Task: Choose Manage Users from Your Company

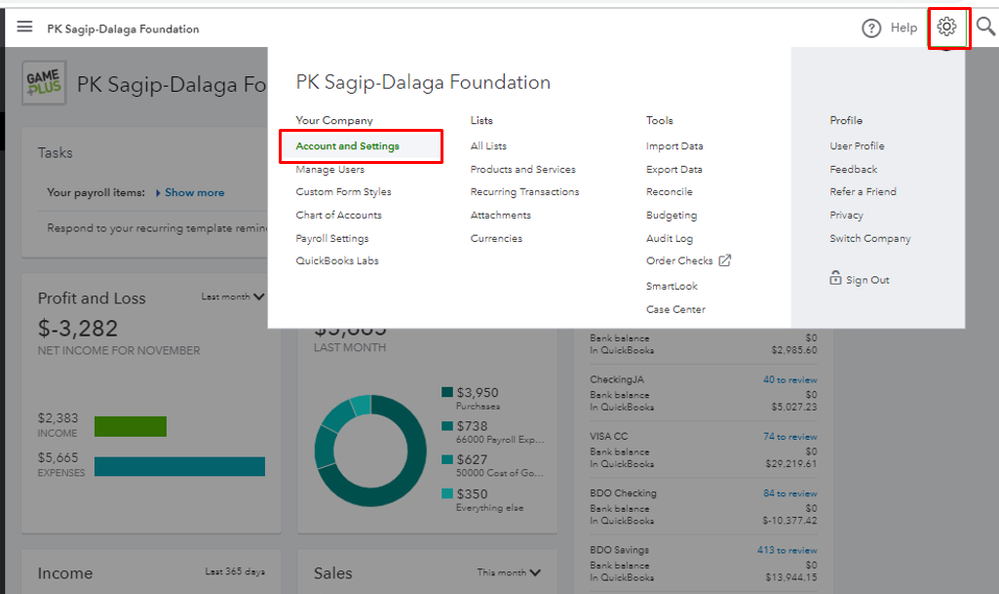Action: click(x=330, y=169)
